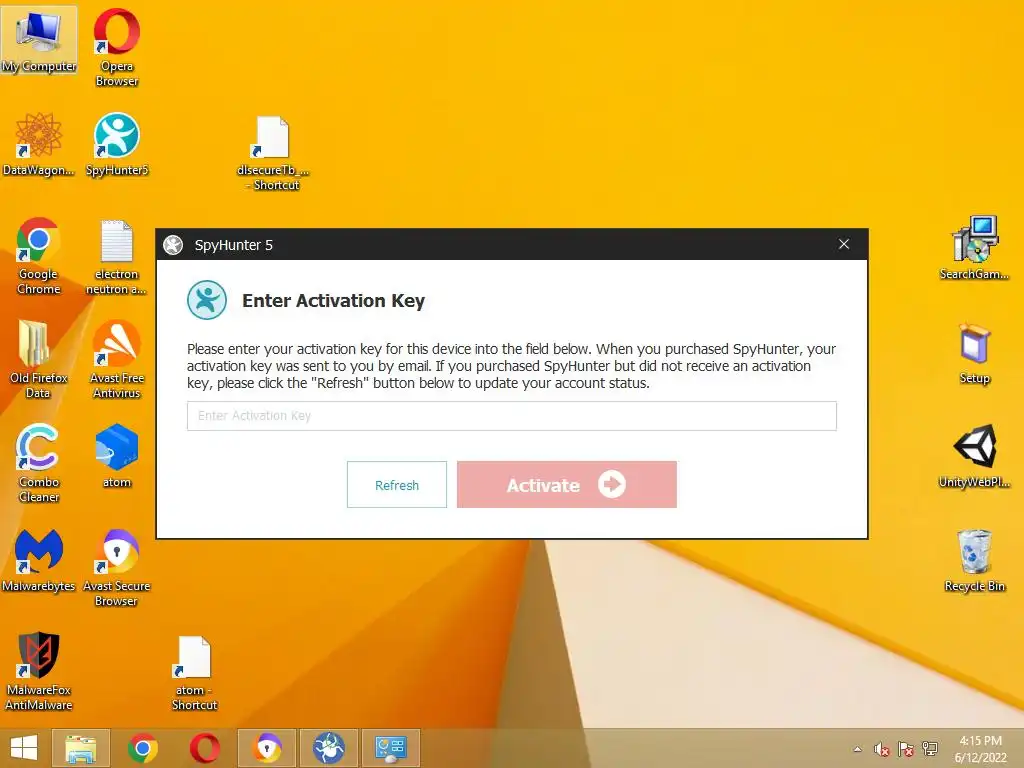The height and width of the screenshot is (768, 1024).
Task: Click the muted volume tray icon
Action: pyautogui.click(x=882, y=749)
